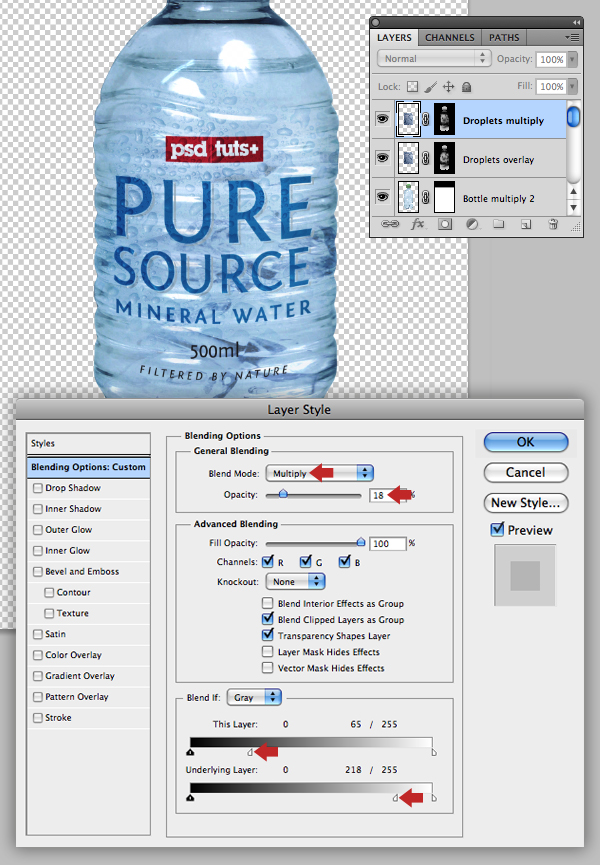Create a new group folder icon

point(499,224)
